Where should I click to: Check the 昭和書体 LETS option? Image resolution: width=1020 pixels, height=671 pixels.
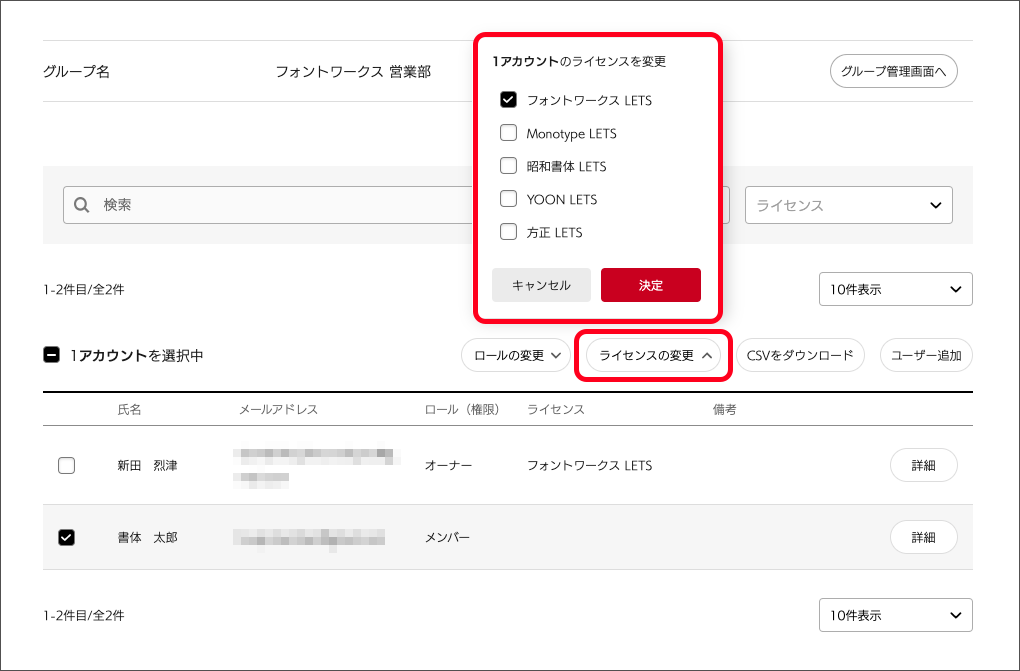coord(508,166)
